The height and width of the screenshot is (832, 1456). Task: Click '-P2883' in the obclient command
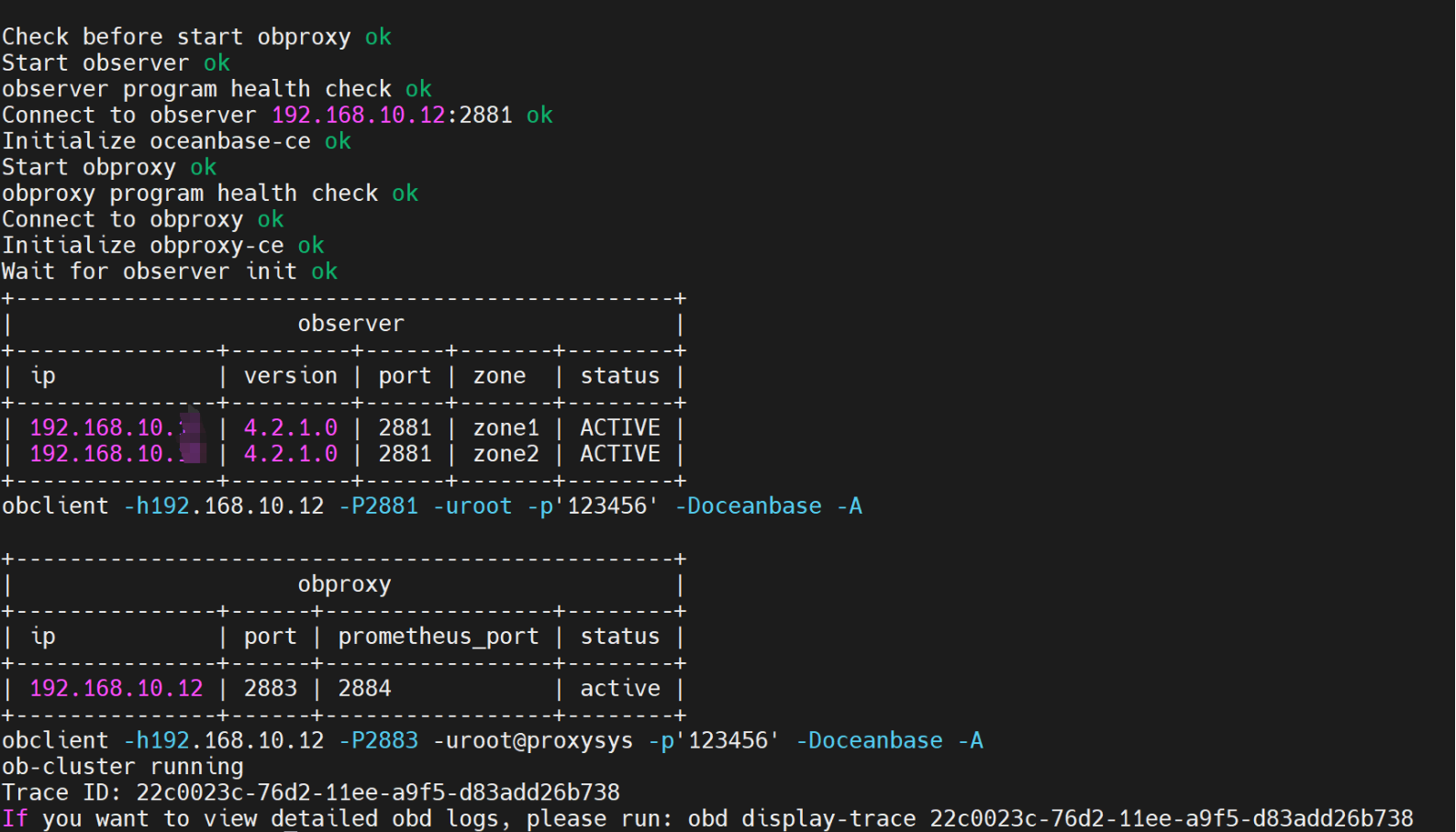pos(378,741)
